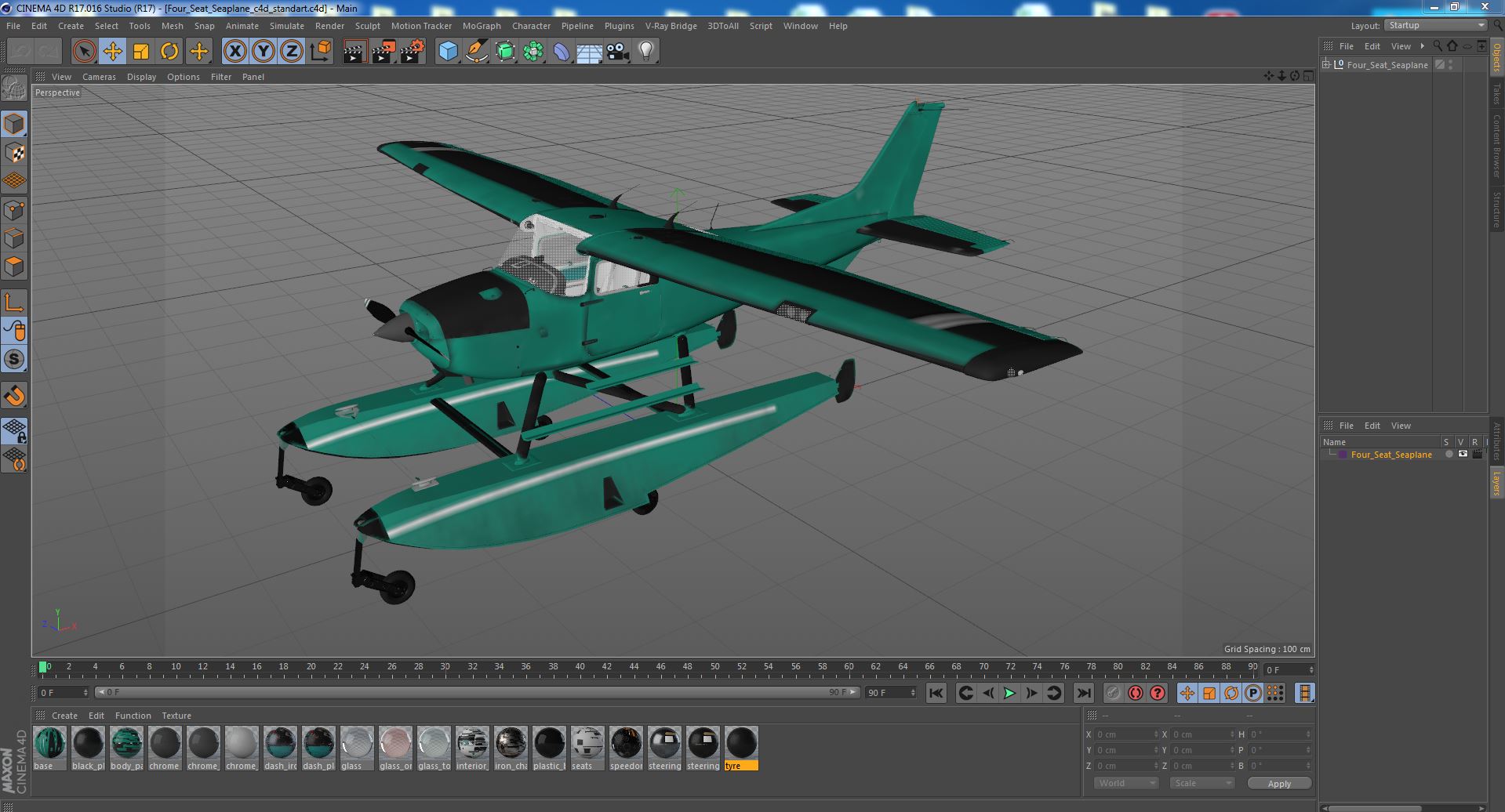
Task: Switch to Points mode
Action: [x=14, y=209]
